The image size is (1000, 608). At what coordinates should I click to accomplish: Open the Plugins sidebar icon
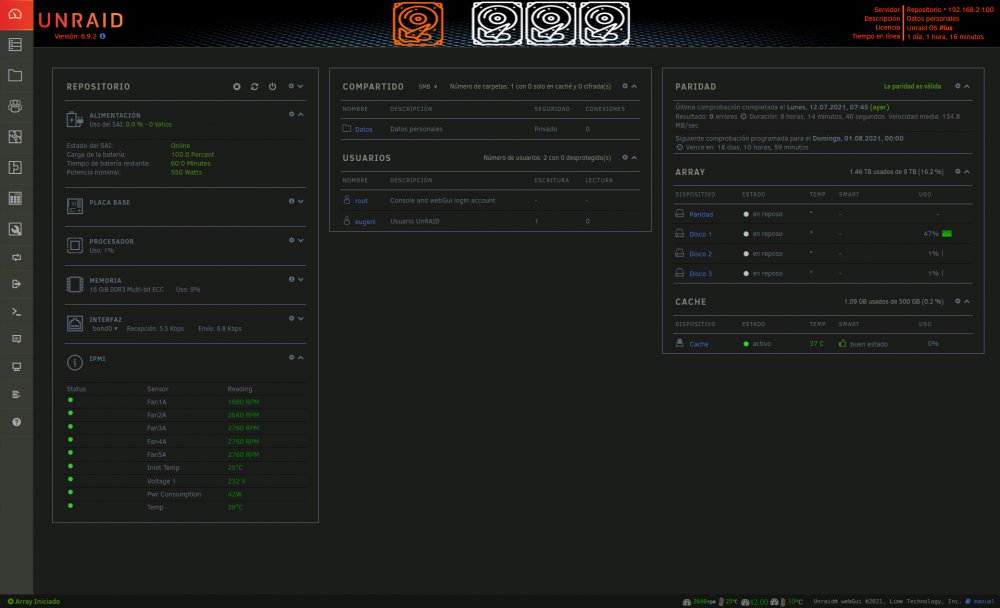tap(15, 167)
